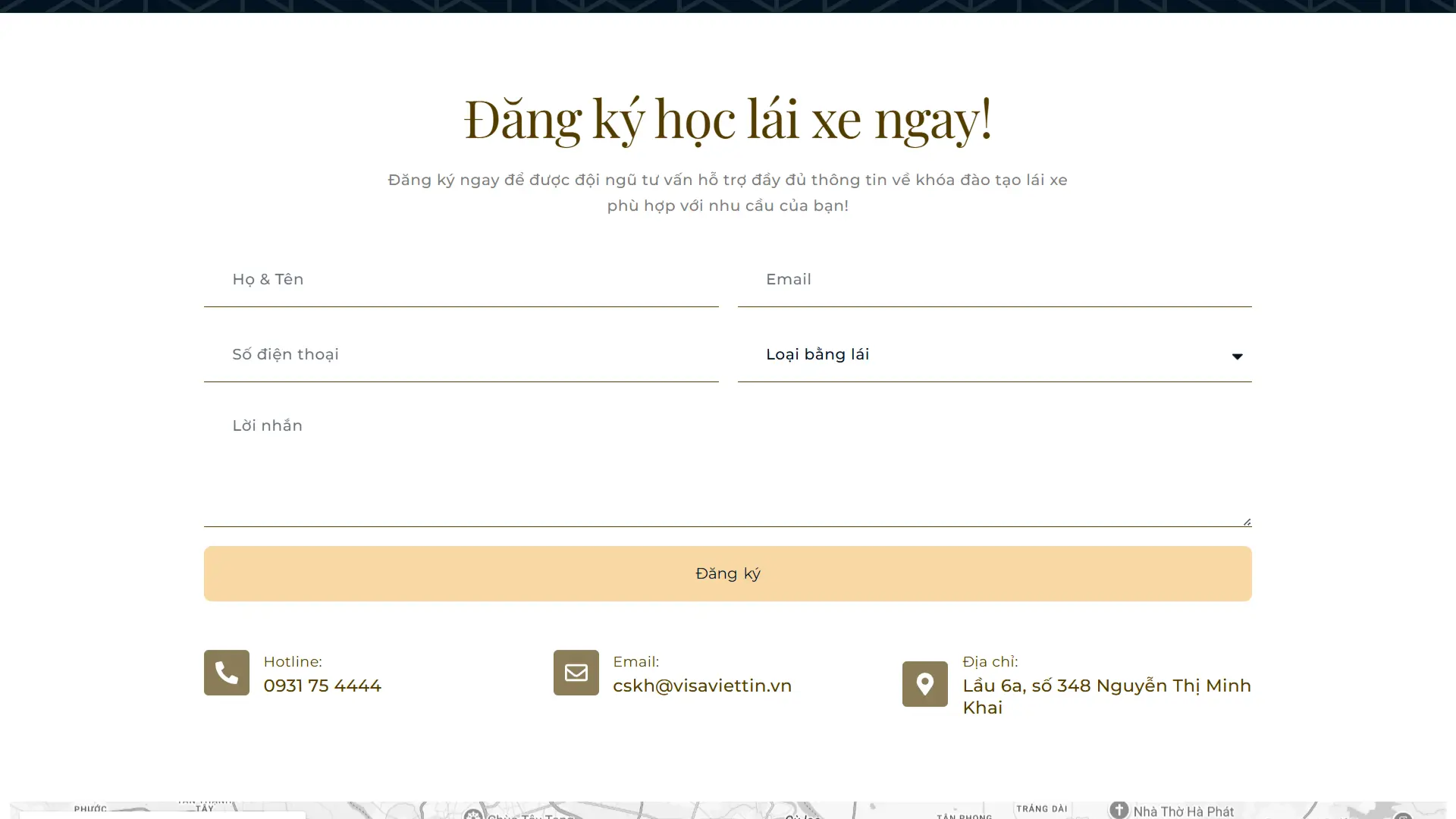Call hotline number 0931 75 4444
Image resolution: width=1456 pixels, height=819 pixels.
coord(322,686)
